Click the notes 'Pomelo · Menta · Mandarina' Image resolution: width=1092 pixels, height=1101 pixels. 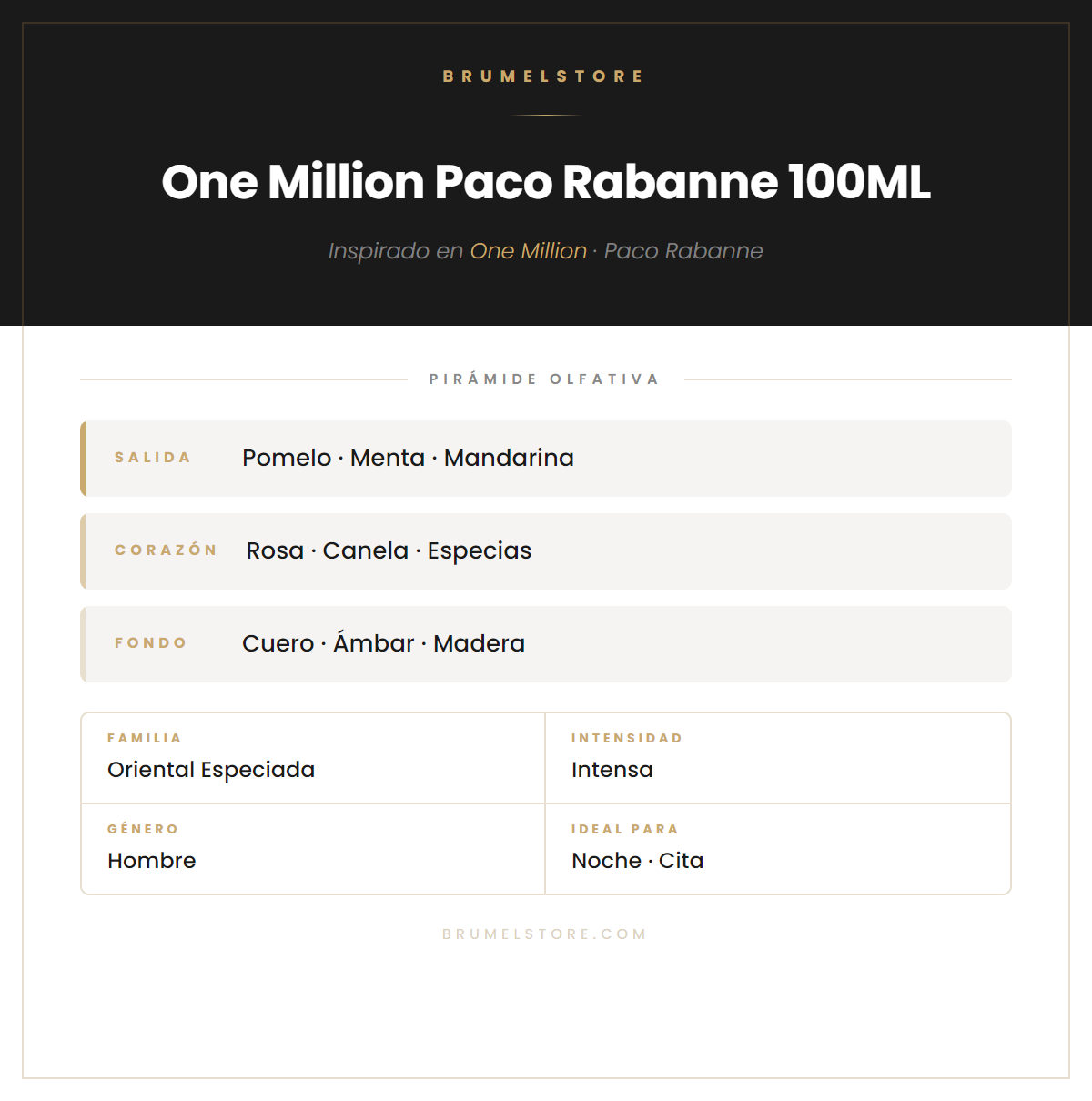[x=408, y=458]
